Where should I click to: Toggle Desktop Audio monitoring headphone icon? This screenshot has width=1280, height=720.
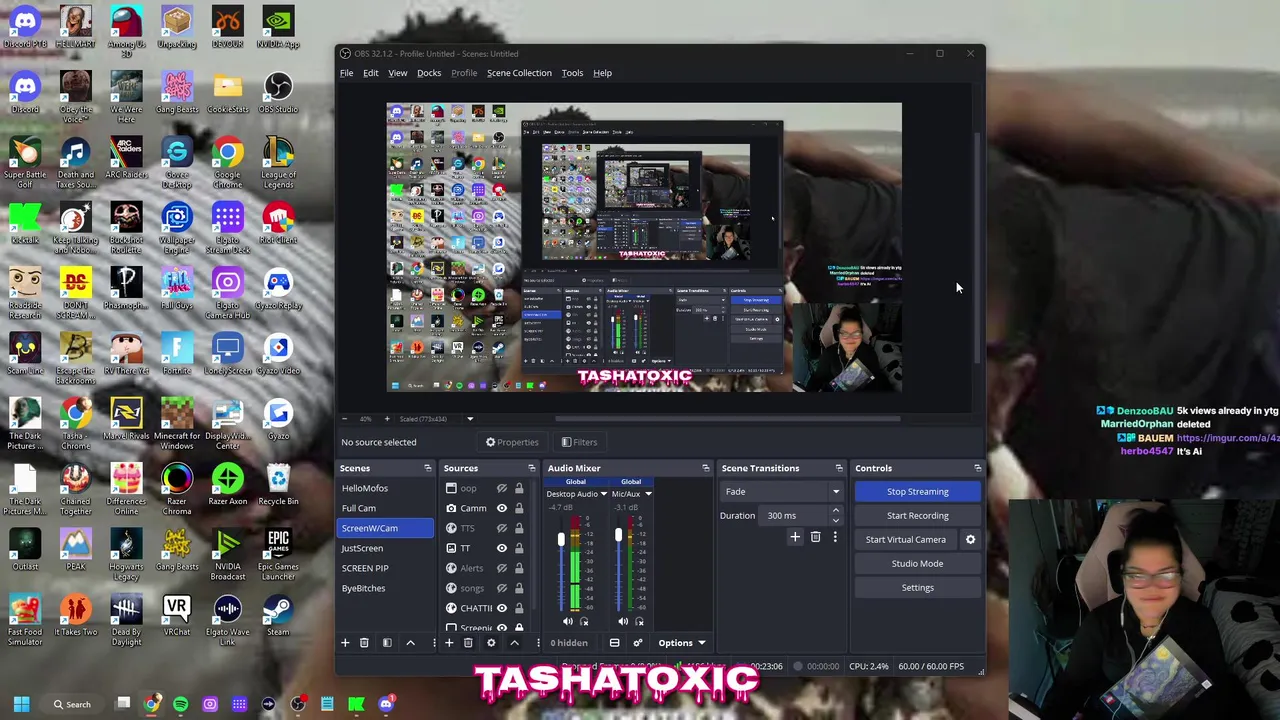pyautogui.click(x=584, y=621)
